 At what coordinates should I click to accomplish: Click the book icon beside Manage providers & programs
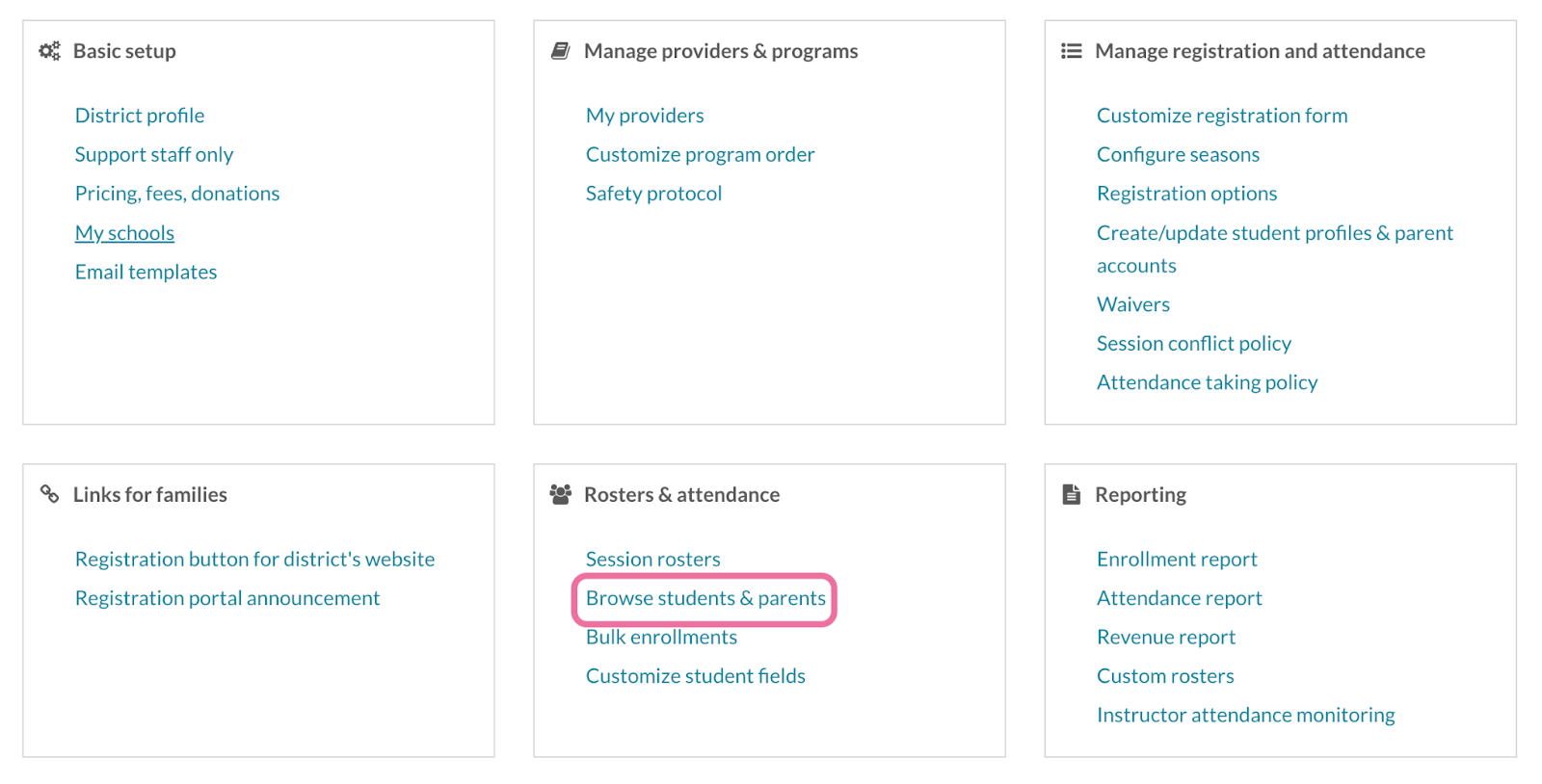point(560,51)
